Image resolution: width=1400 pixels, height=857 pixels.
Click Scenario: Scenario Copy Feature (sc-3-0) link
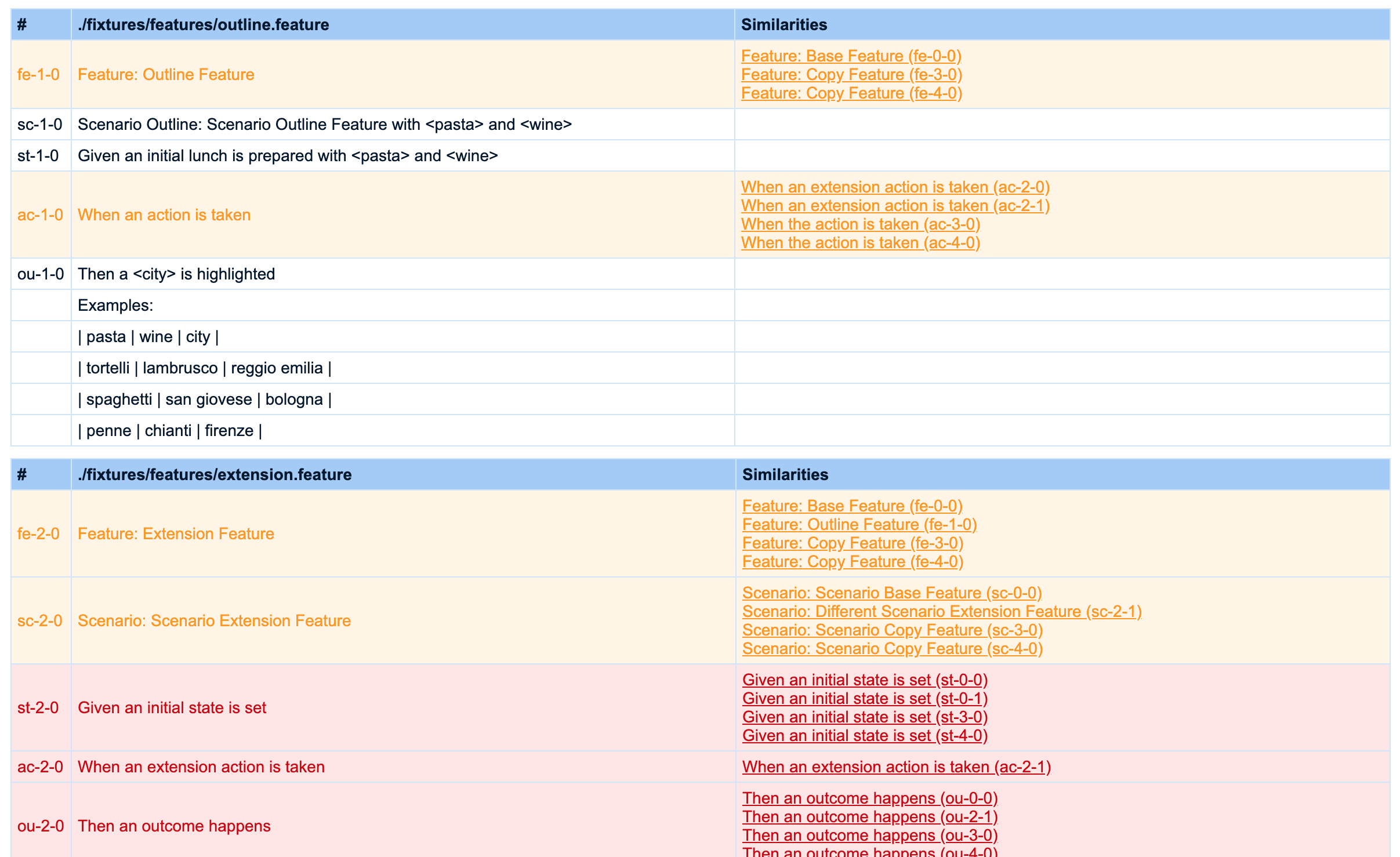coord(892,630)
